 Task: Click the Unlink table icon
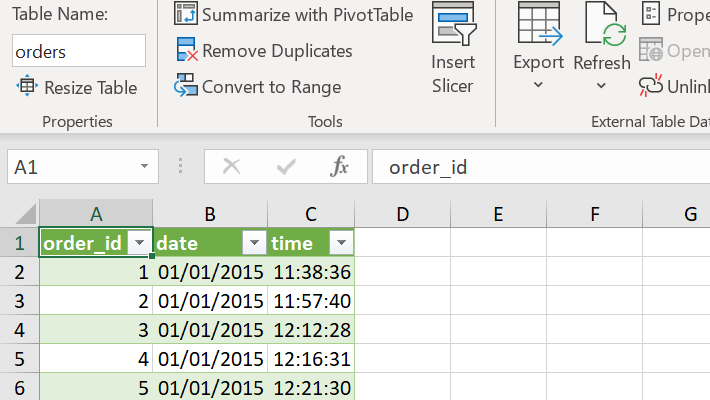(651, 87)
